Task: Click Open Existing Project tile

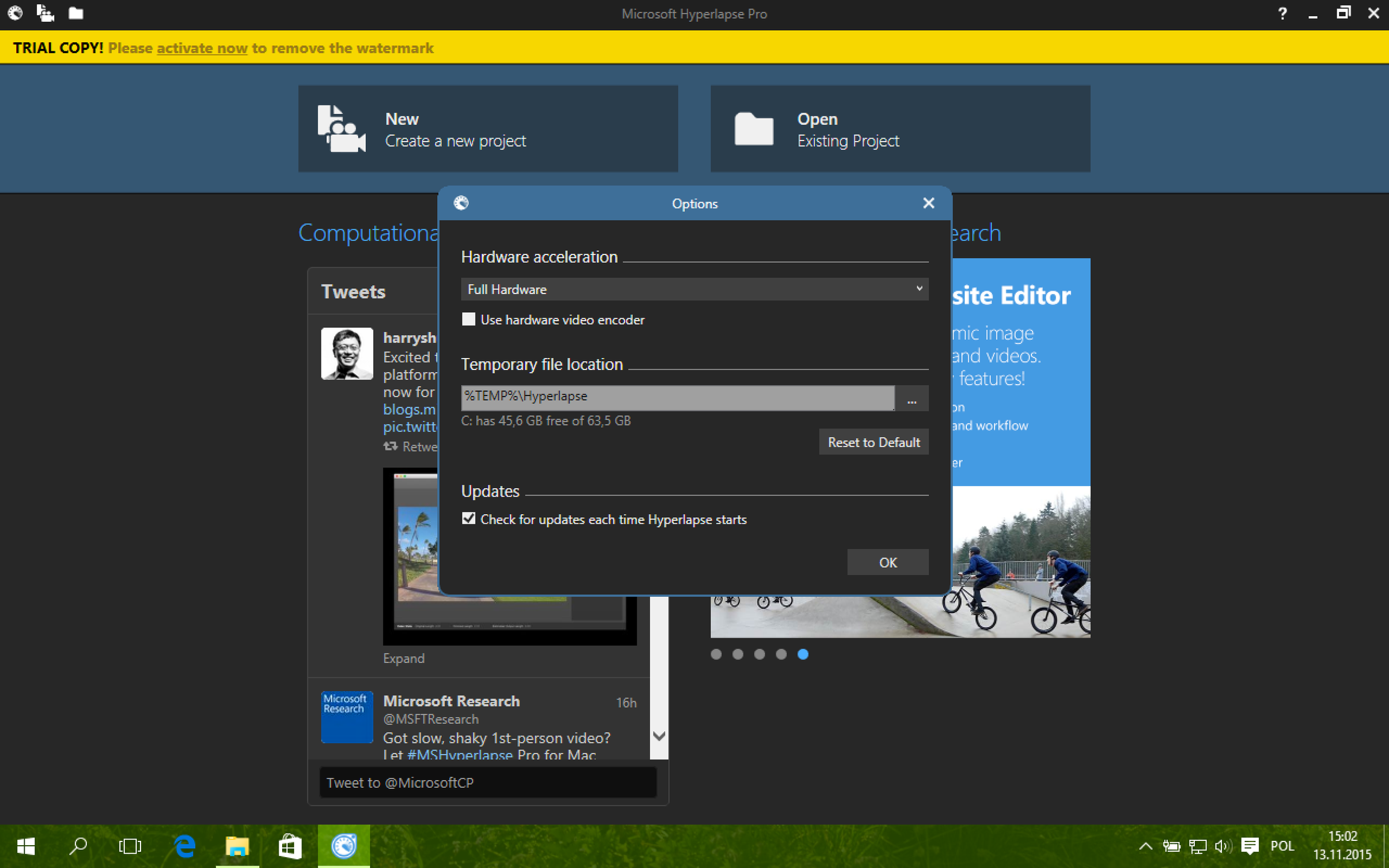Action: [x=900, y=128]
